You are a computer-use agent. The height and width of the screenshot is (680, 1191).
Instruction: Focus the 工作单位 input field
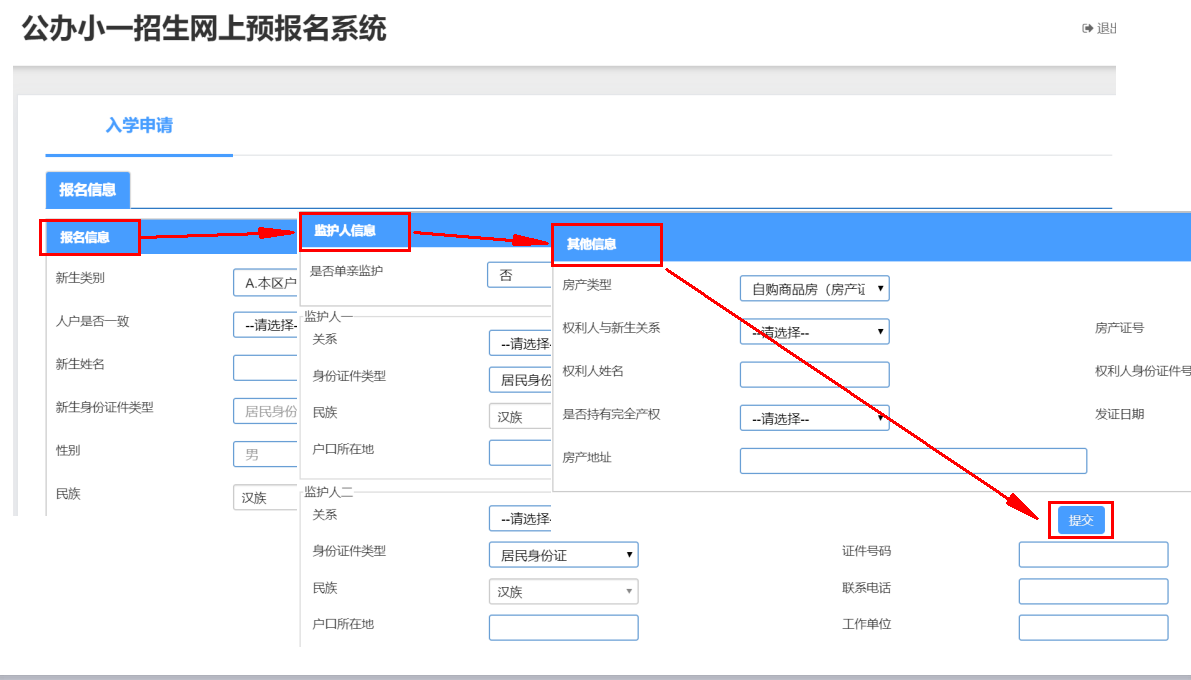(x=1093, y=627)
